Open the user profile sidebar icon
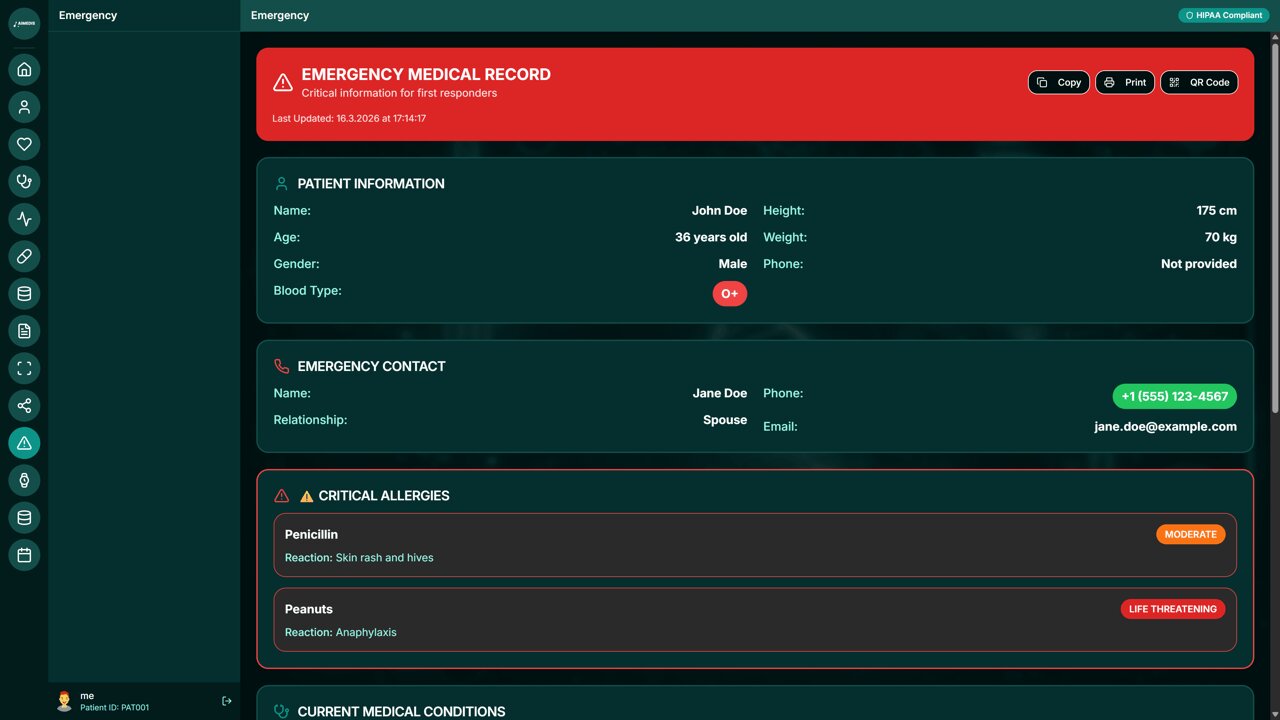Viewport: 1280px width, 720px height. [x=24, y=107]
